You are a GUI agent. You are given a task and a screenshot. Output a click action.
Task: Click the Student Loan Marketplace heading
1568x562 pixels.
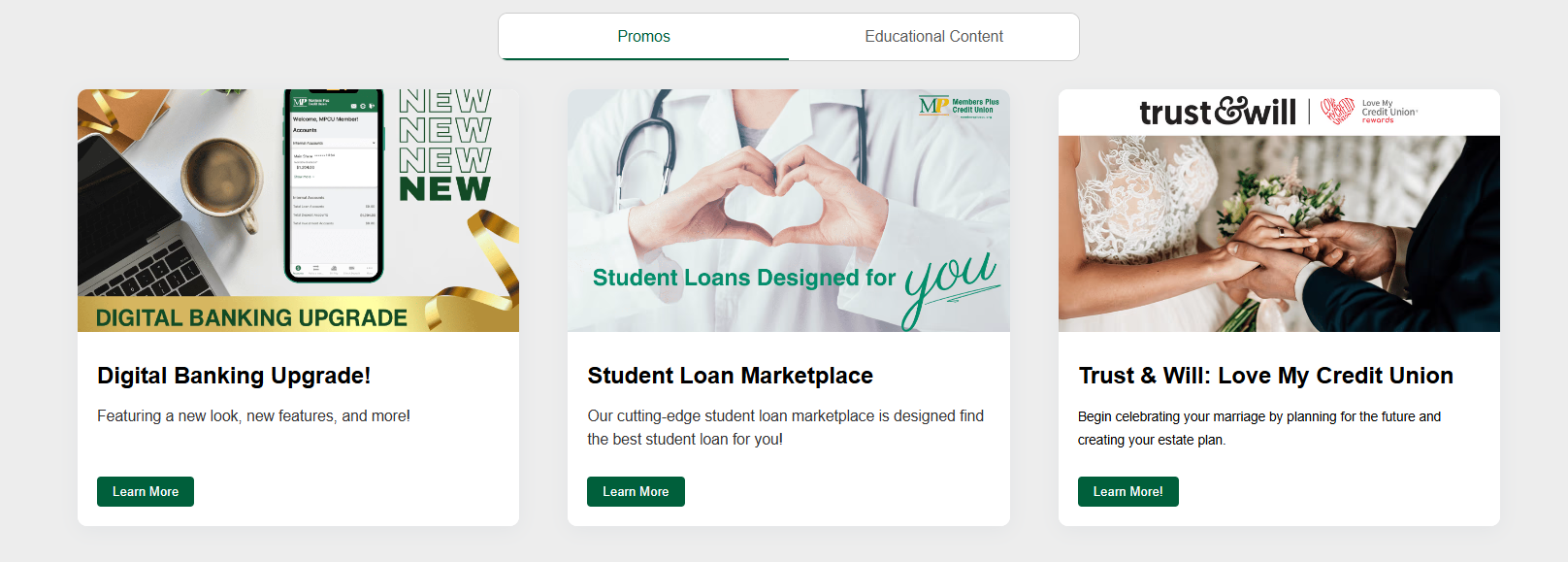[x=730, y=376]
